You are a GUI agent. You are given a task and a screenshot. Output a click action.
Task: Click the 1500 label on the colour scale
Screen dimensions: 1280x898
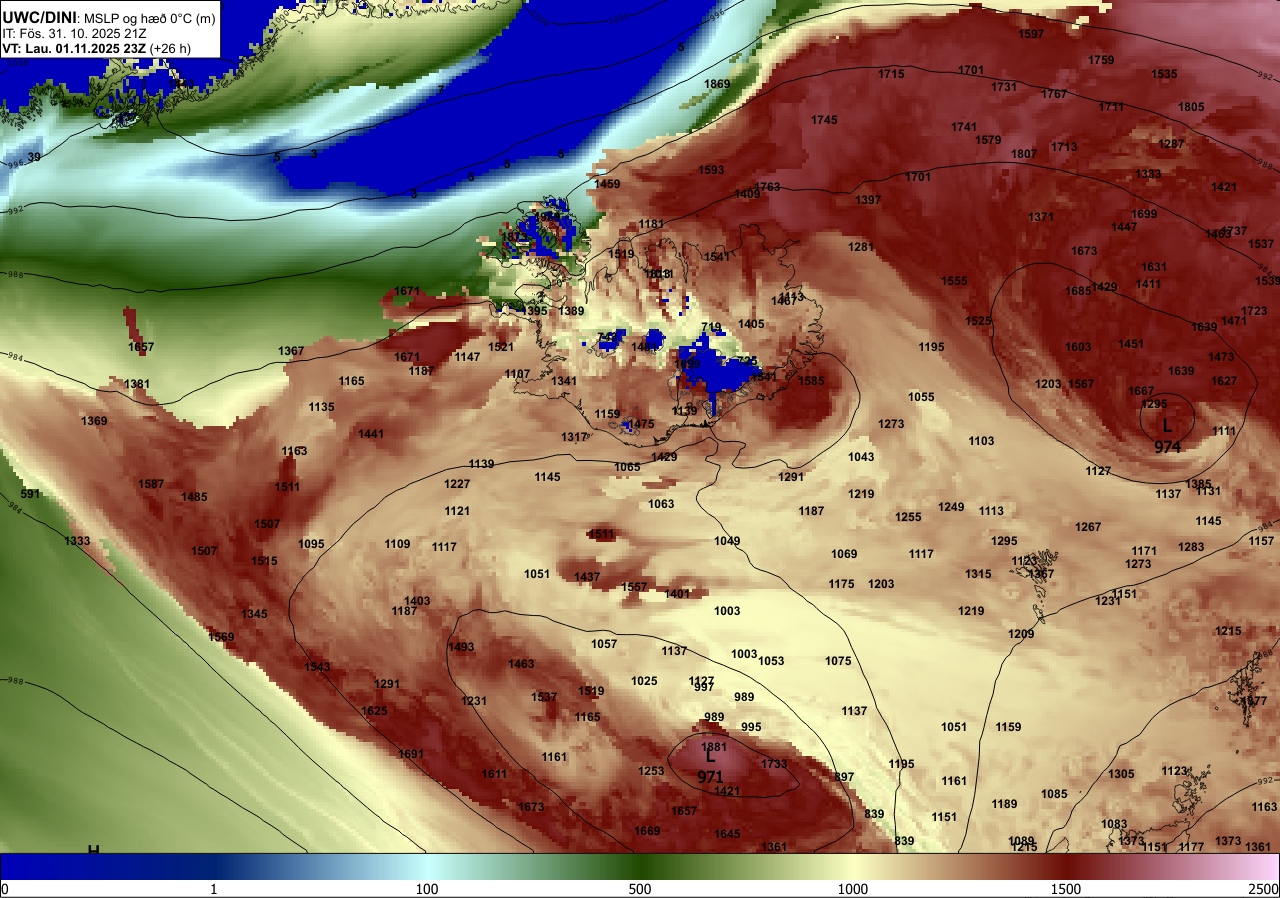1066,889
